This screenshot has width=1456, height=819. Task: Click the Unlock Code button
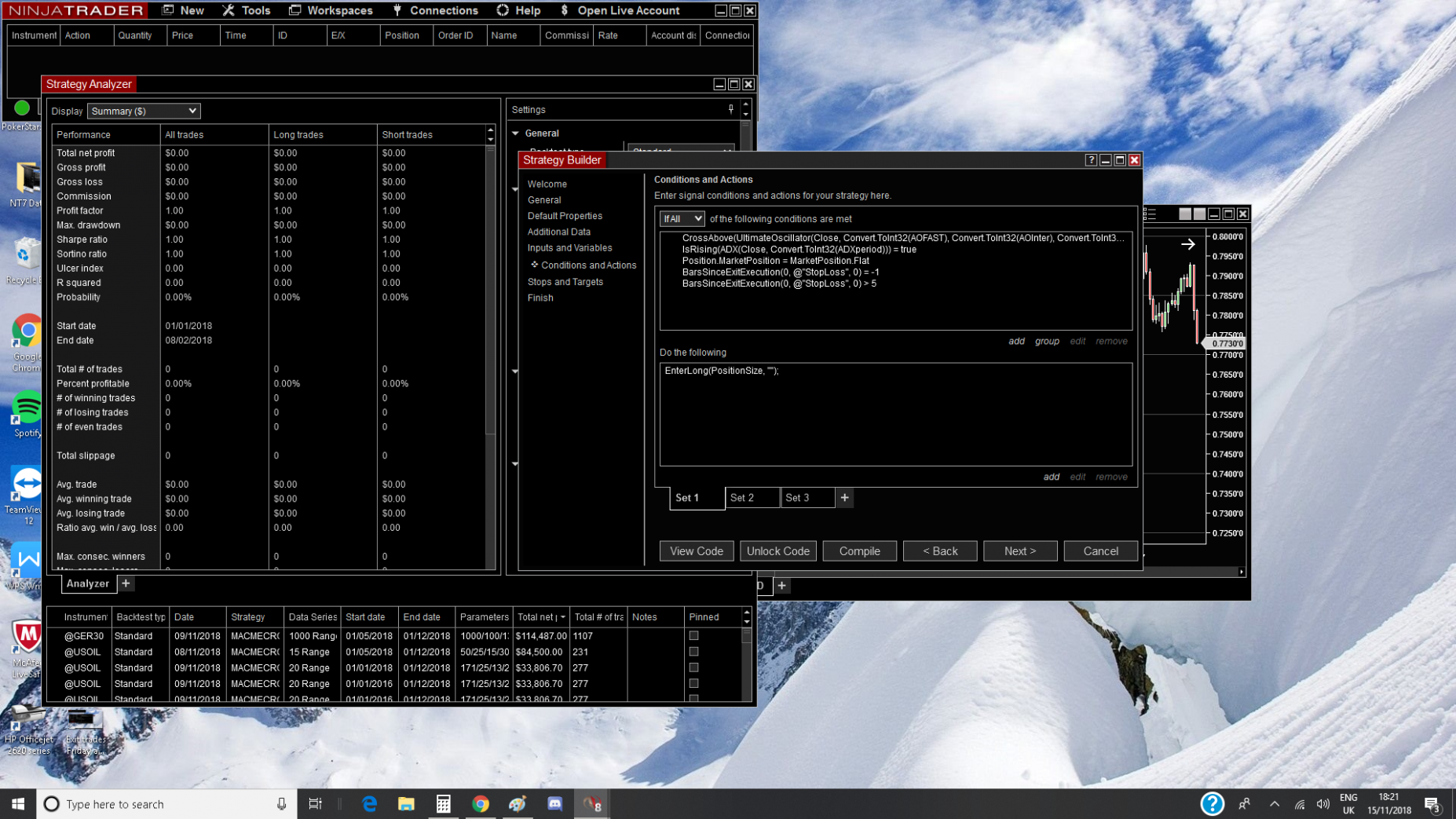point(777,551)
